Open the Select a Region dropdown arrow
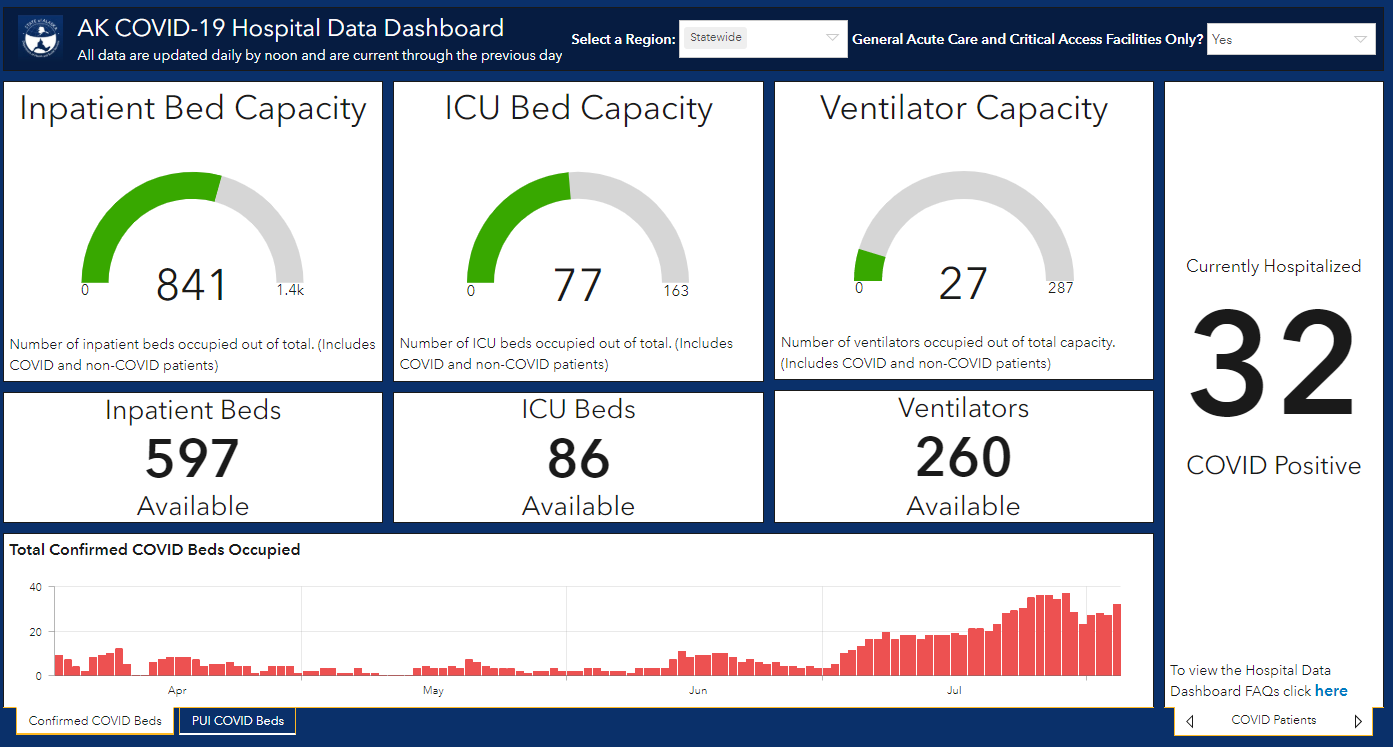Image resolution: width=1393 pixels, height=747 pixels. tap(832, 38)
